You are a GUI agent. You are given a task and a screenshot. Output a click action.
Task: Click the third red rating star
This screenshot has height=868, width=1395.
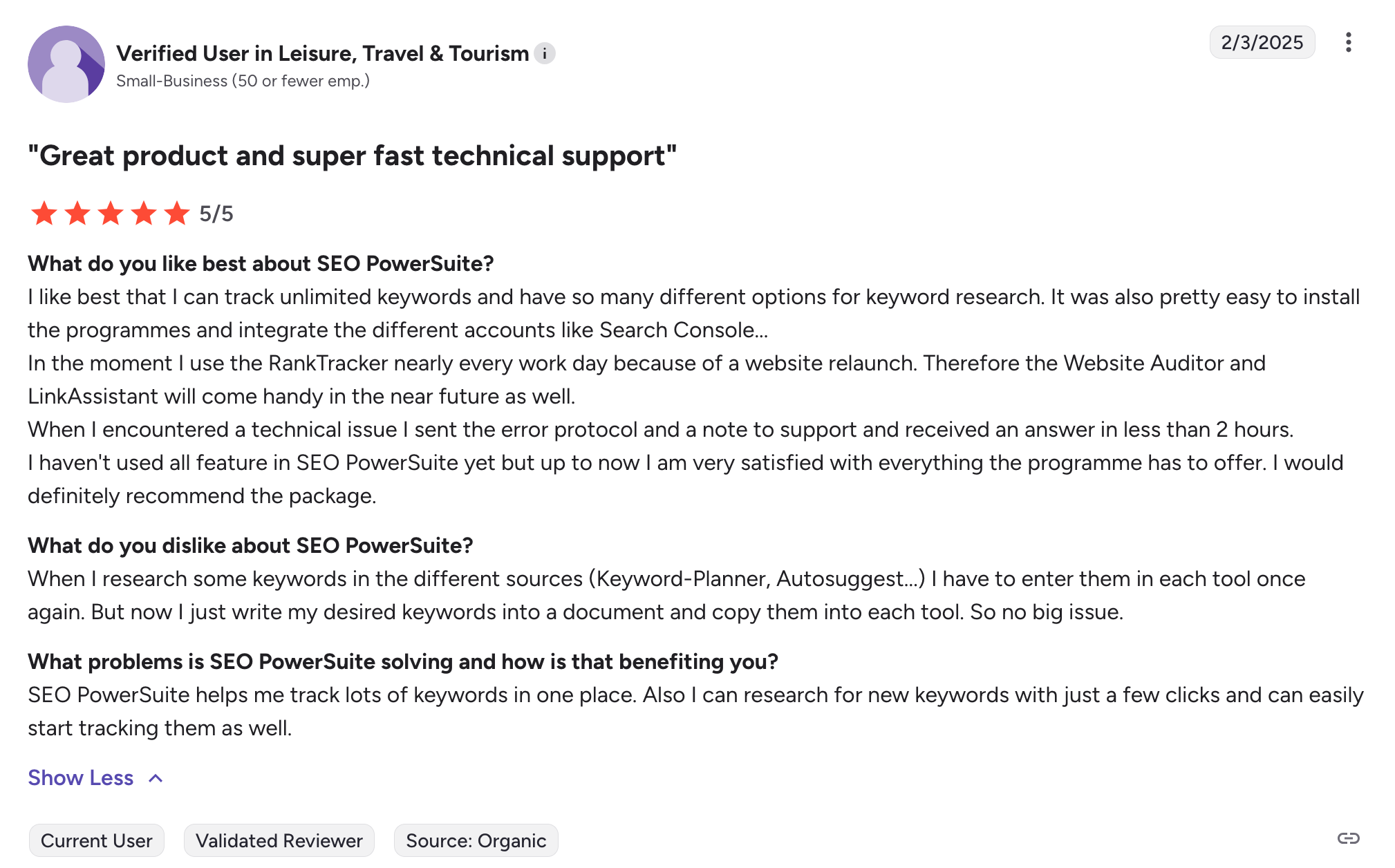[111, 214]
